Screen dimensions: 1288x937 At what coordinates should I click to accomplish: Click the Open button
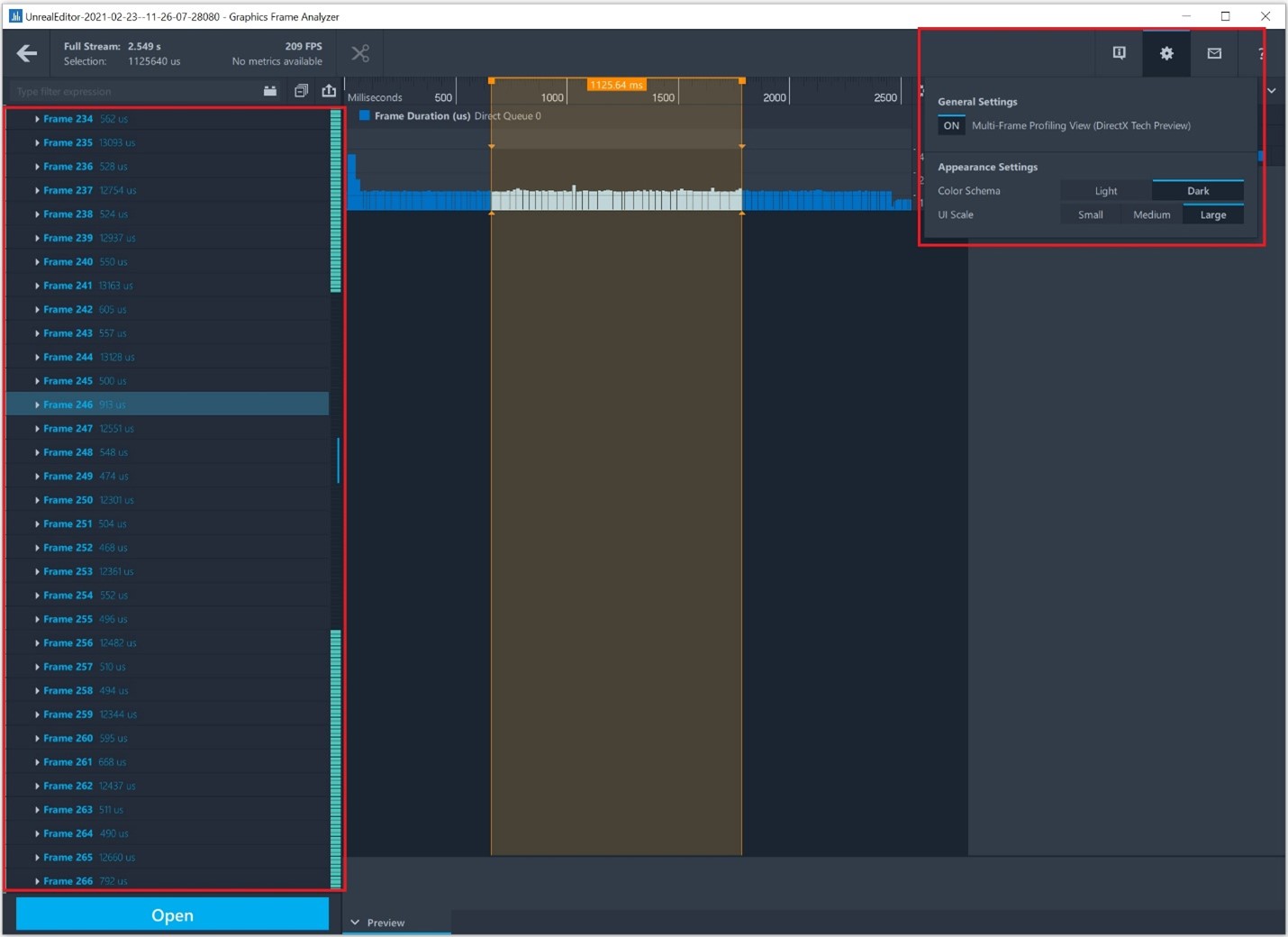click(x=172, y=914)
